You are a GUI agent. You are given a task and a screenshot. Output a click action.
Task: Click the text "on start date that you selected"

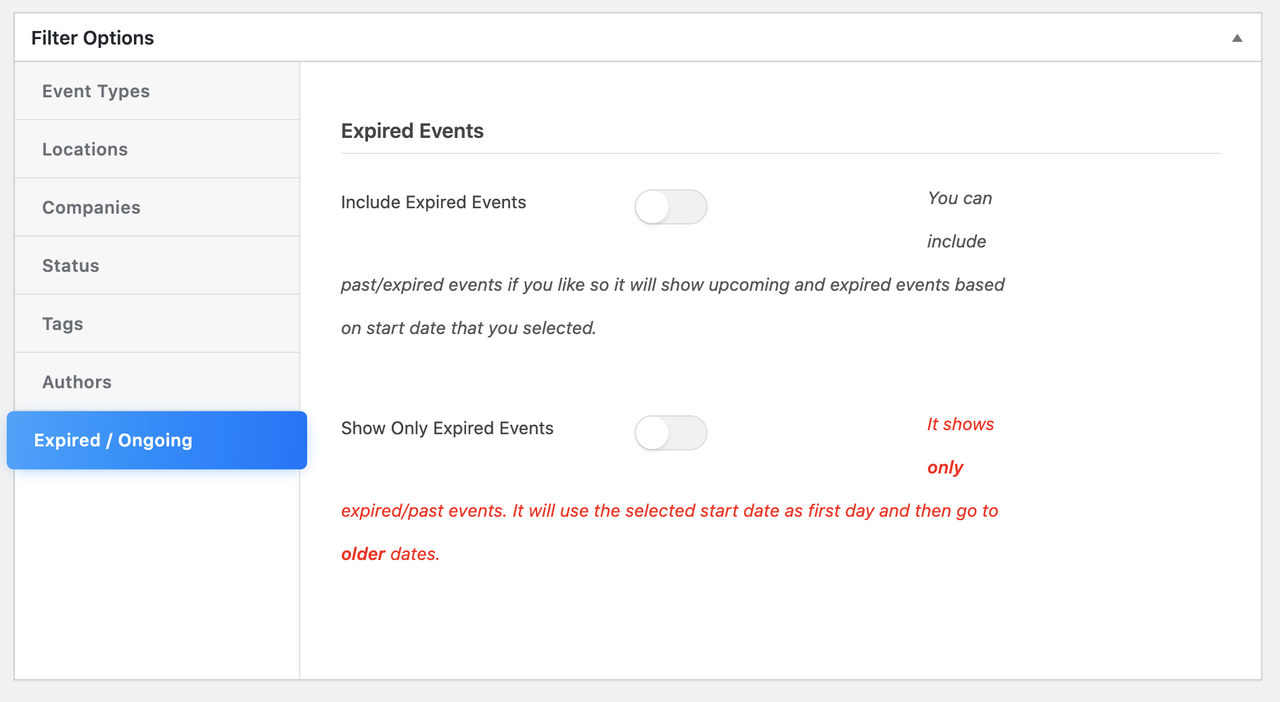[x=468, y=327]
